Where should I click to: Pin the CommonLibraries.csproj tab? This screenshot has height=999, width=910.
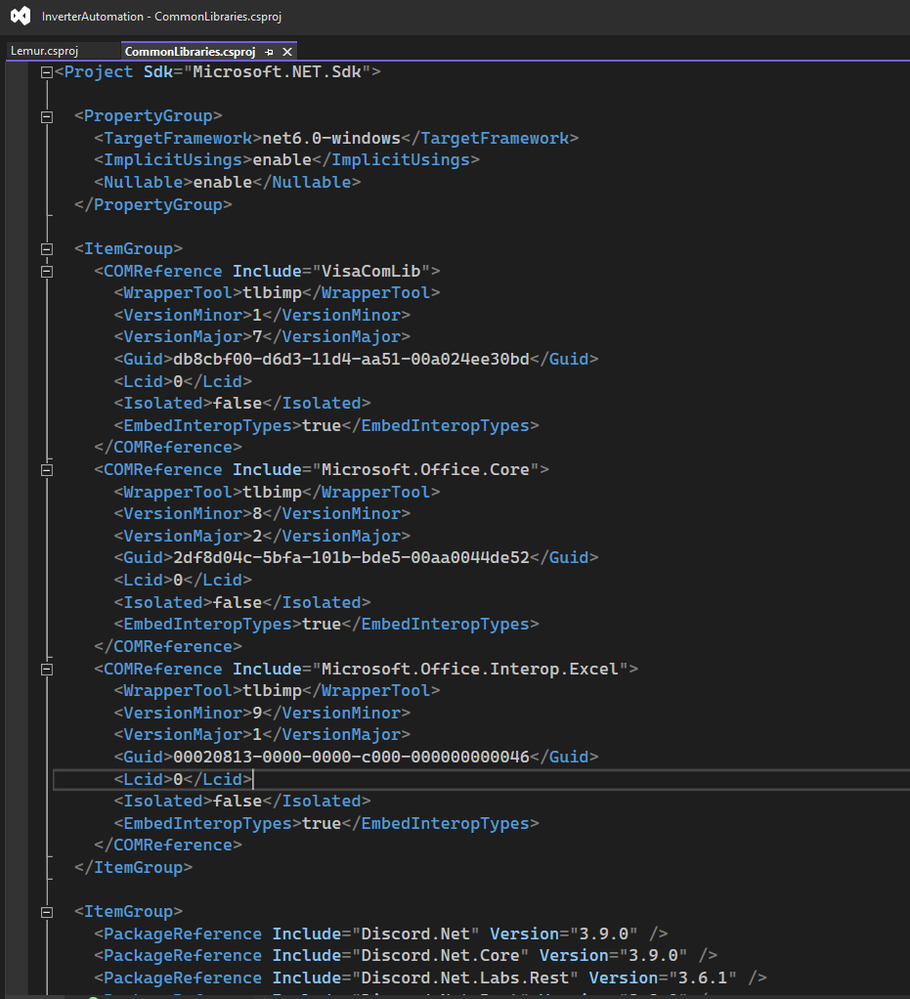click(x=269, y=52)
